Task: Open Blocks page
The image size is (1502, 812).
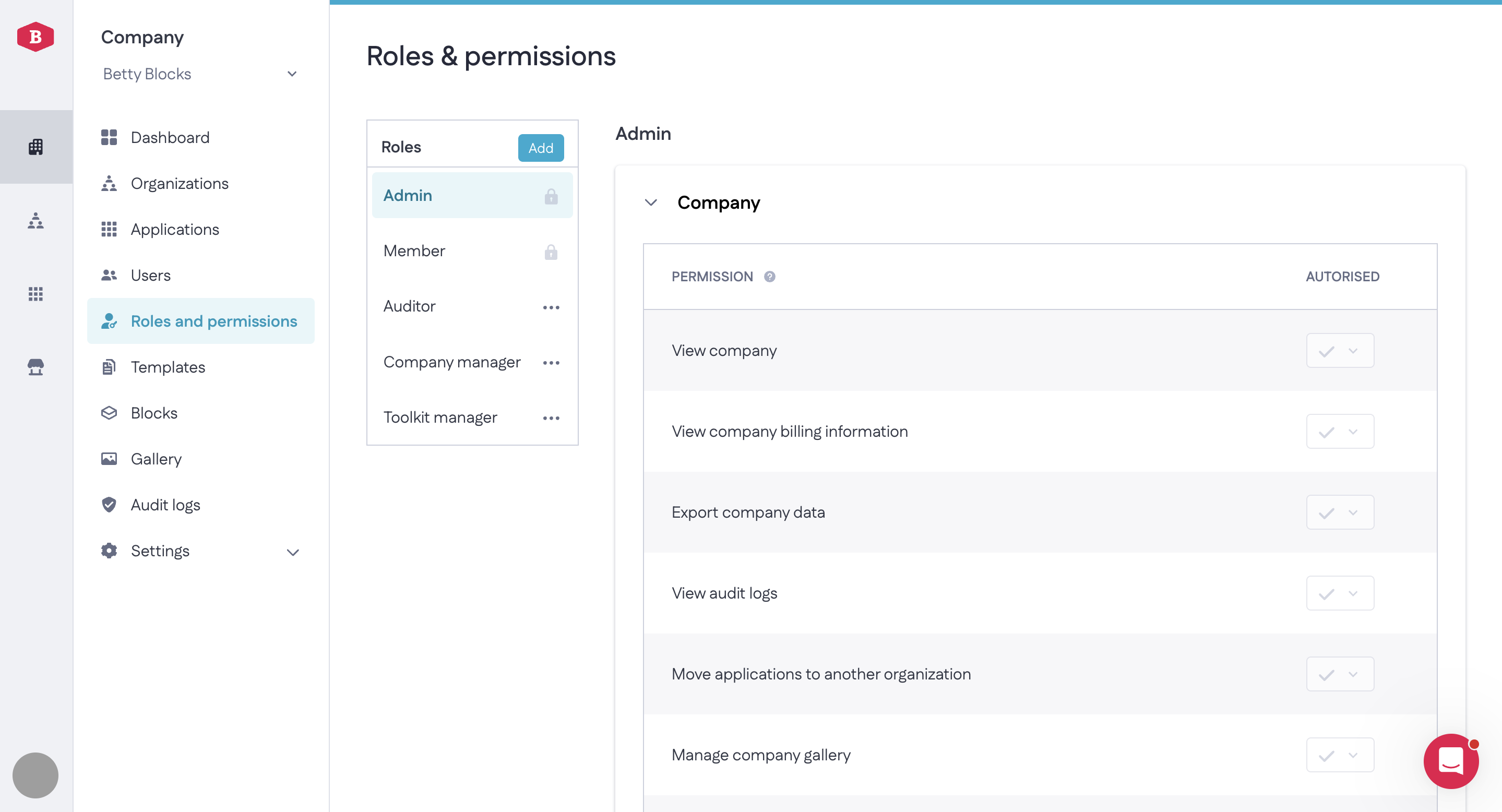Action: pyautogui.click(x=200, y=413)
